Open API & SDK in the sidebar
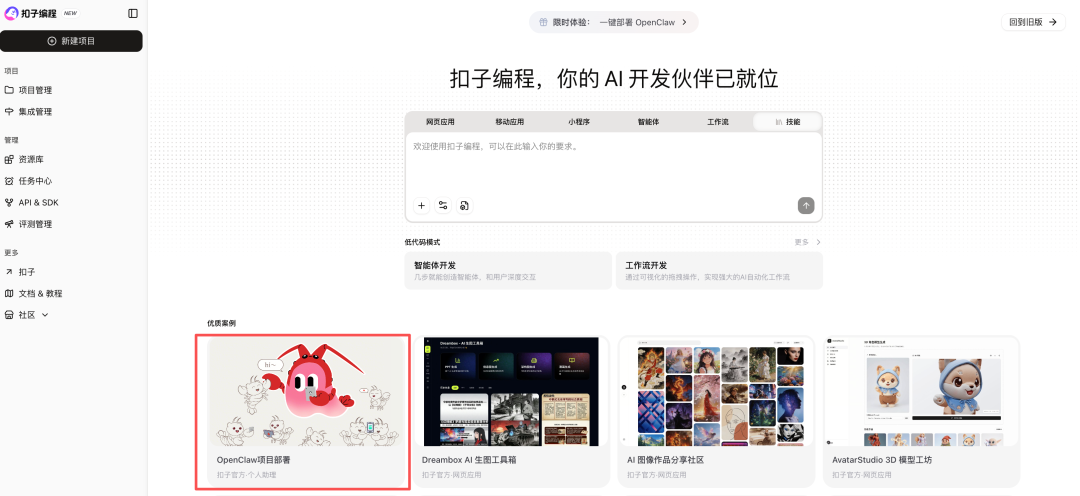The width and height of the screenshot is (1080, 496). (38, 202)
